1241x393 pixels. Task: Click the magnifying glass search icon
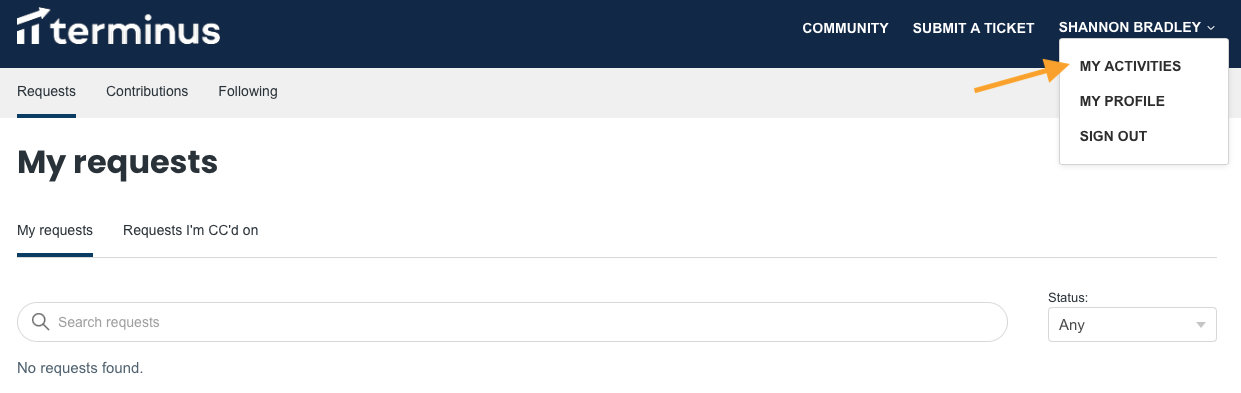pyautogui.click(x=41, y=322)
